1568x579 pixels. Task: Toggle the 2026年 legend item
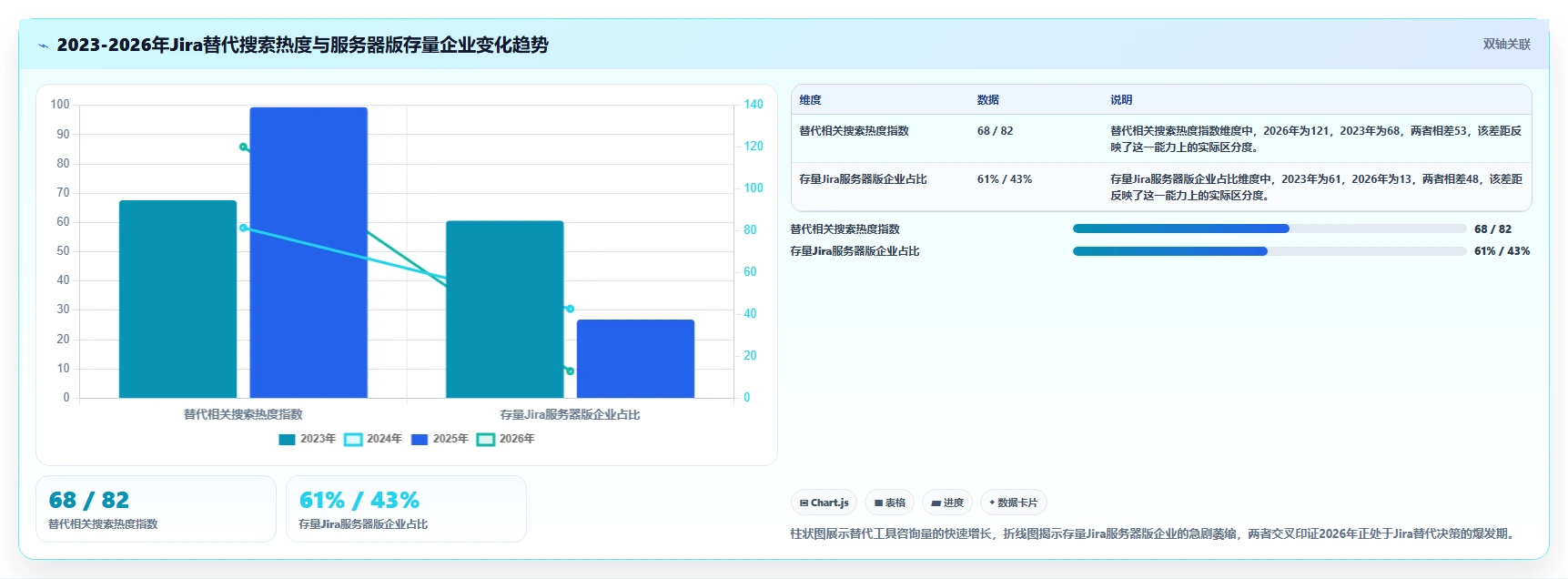[506, 440]
